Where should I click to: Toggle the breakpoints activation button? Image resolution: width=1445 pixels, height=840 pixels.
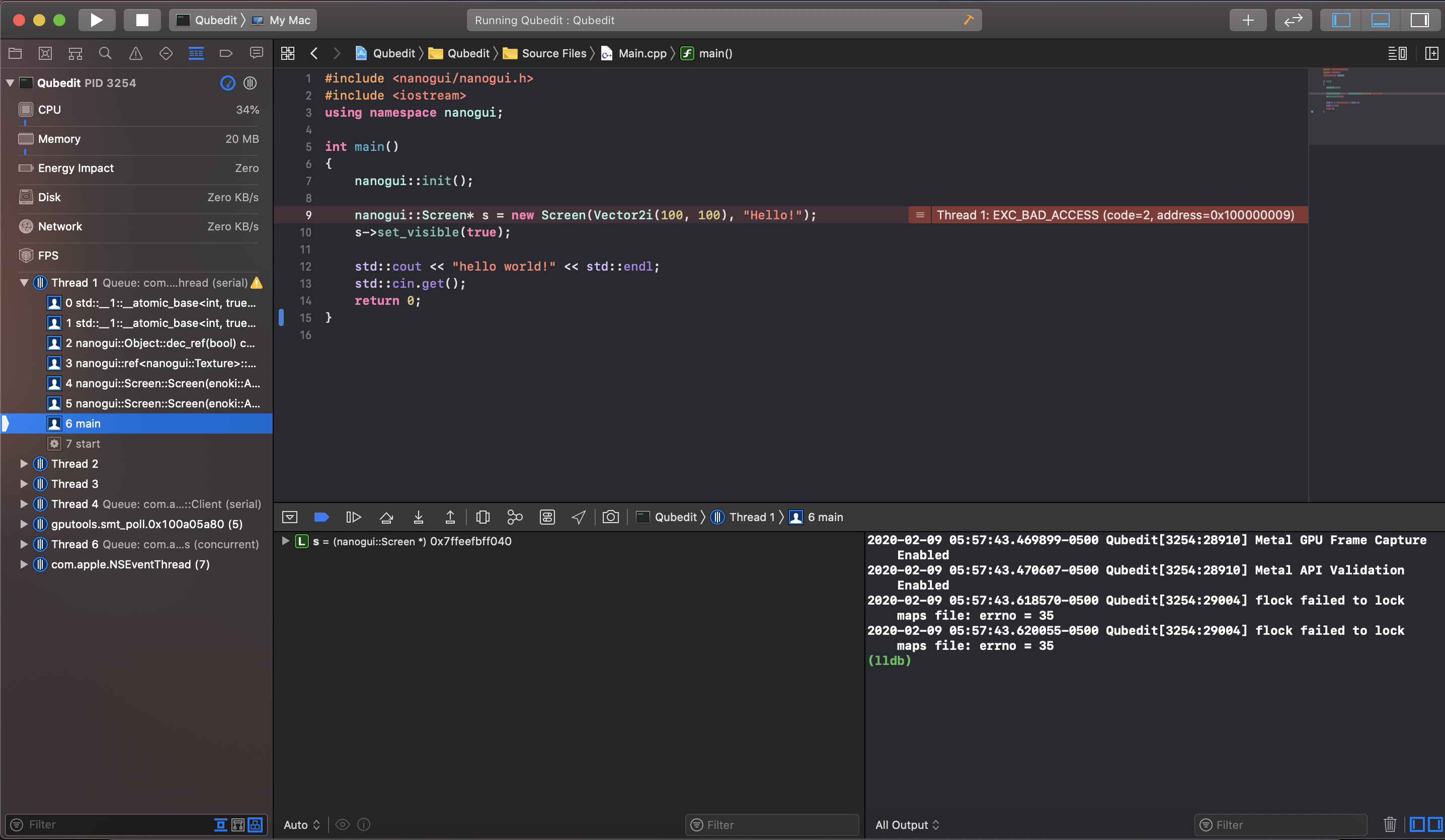point(321,517)
